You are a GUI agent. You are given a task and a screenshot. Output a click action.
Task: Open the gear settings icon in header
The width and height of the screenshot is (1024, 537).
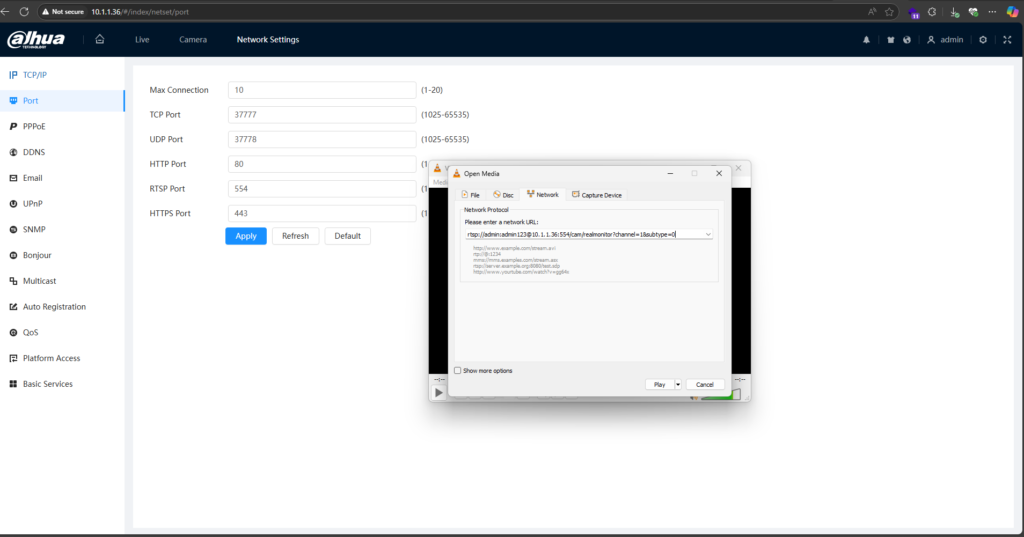(983, 40)
